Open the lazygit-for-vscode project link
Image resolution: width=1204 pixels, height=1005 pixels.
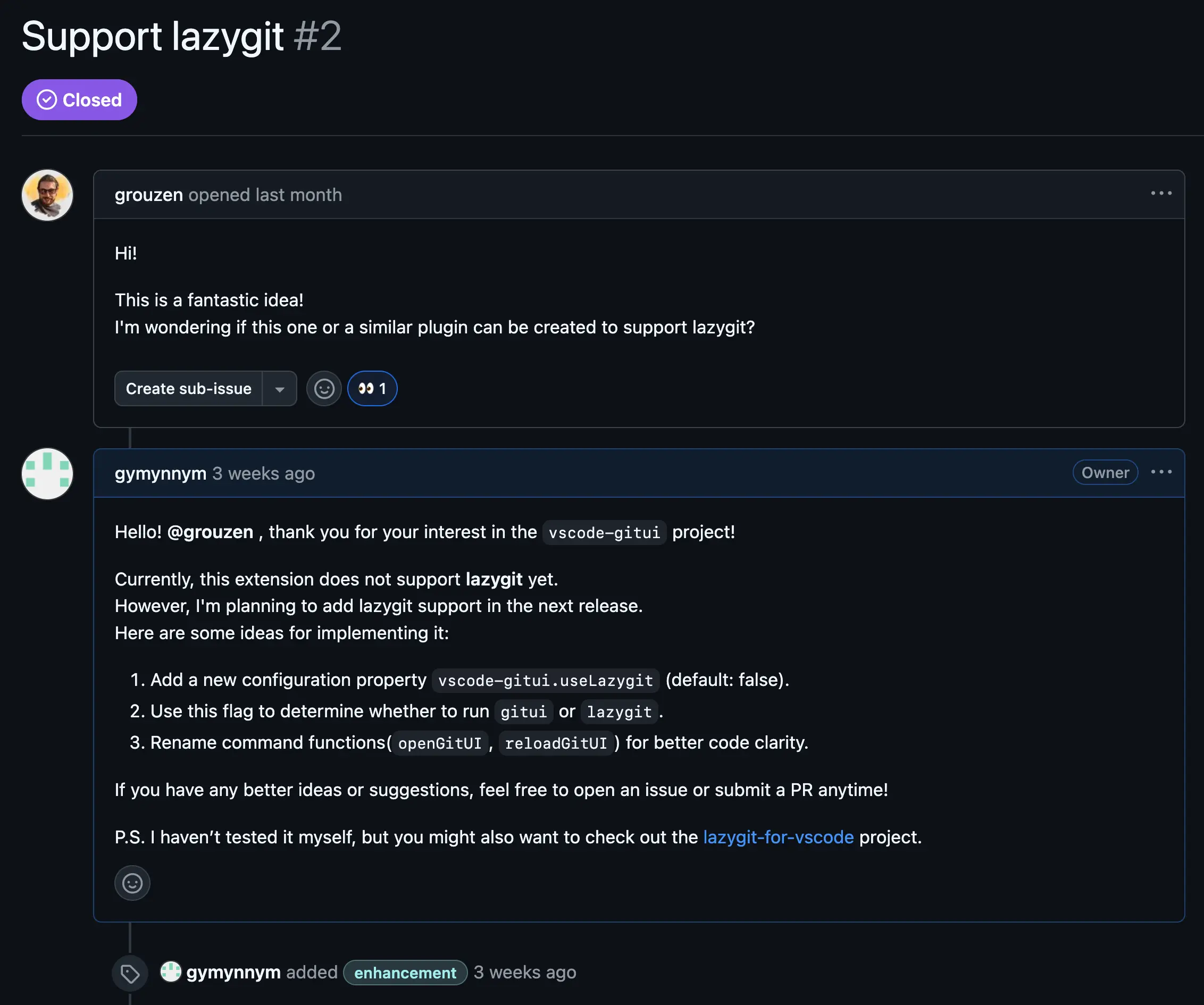click(x=778, y=837)
